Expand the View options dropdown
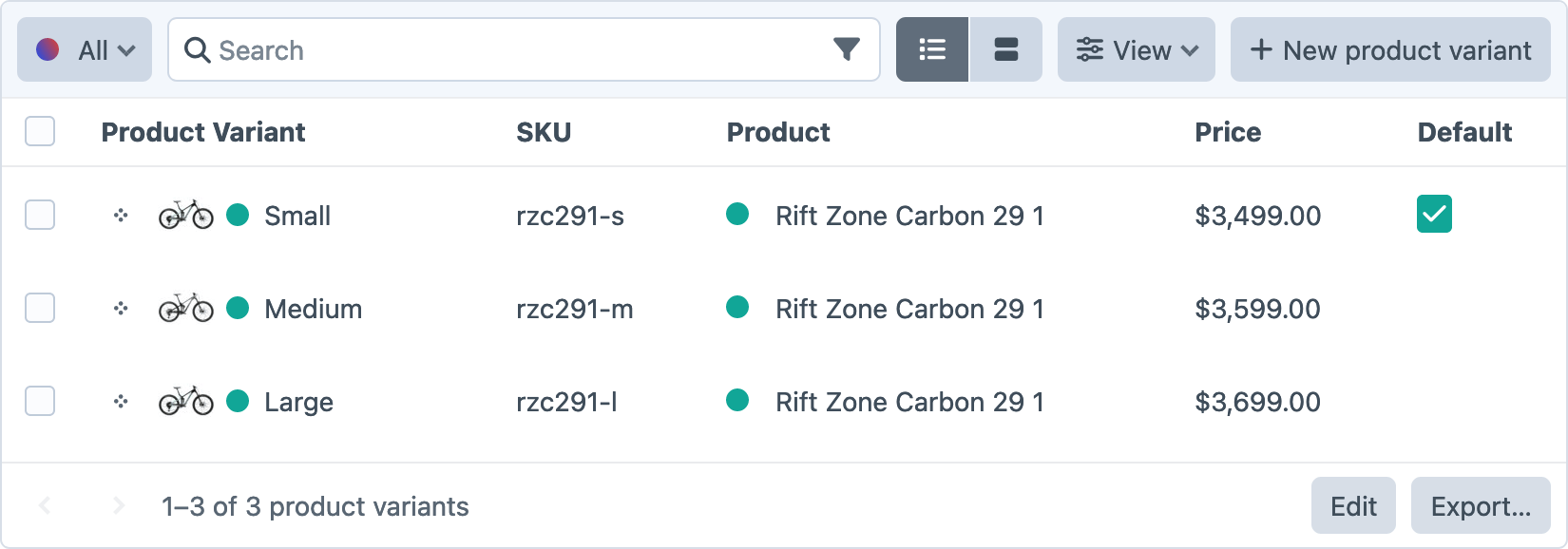1568x549 pixels. pos(1136,49)
